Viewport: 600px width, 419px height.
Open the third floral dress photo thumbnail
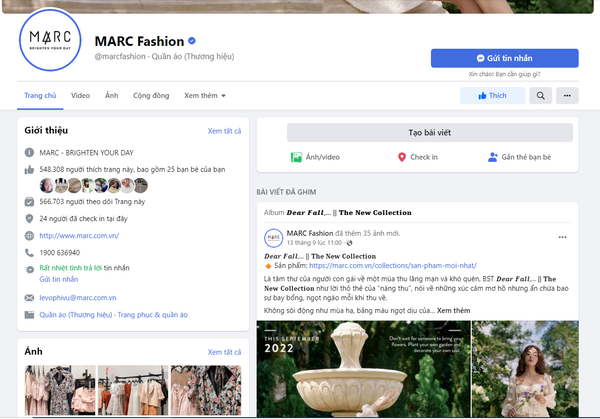(206, 390)
